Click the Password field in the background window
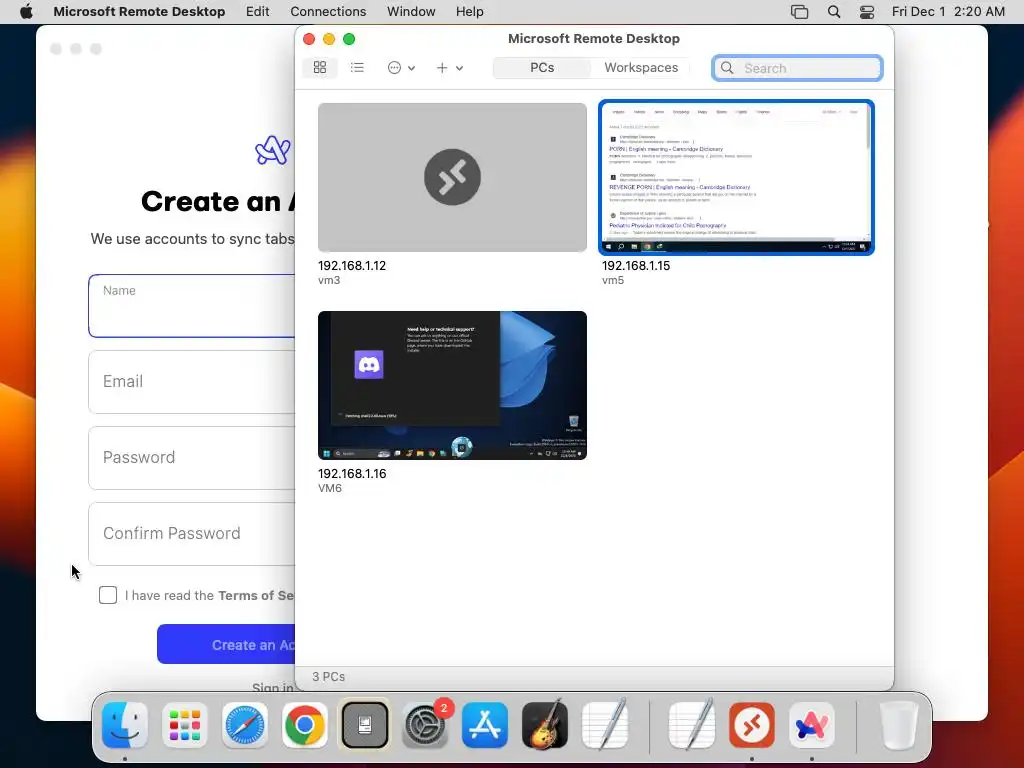1024x768 pixels. pos(192,458)
